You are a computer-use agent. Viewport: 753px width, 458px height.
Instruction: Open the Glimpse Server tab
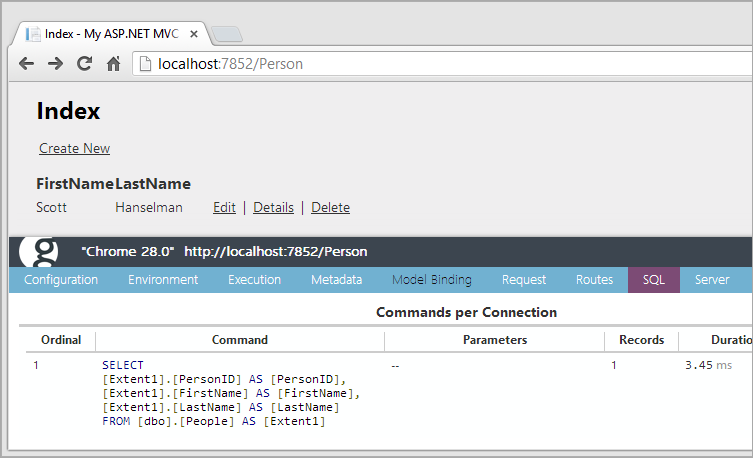tap(712, 280)
